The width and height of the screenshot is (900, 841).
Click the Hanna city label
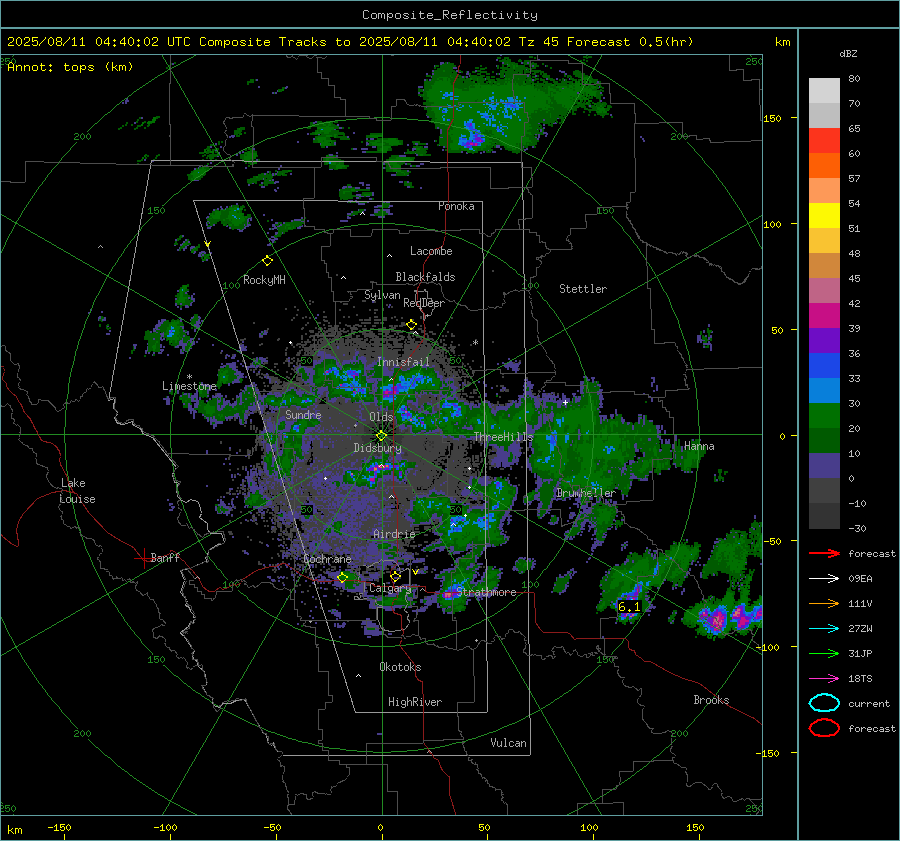(x=699, y=446)
